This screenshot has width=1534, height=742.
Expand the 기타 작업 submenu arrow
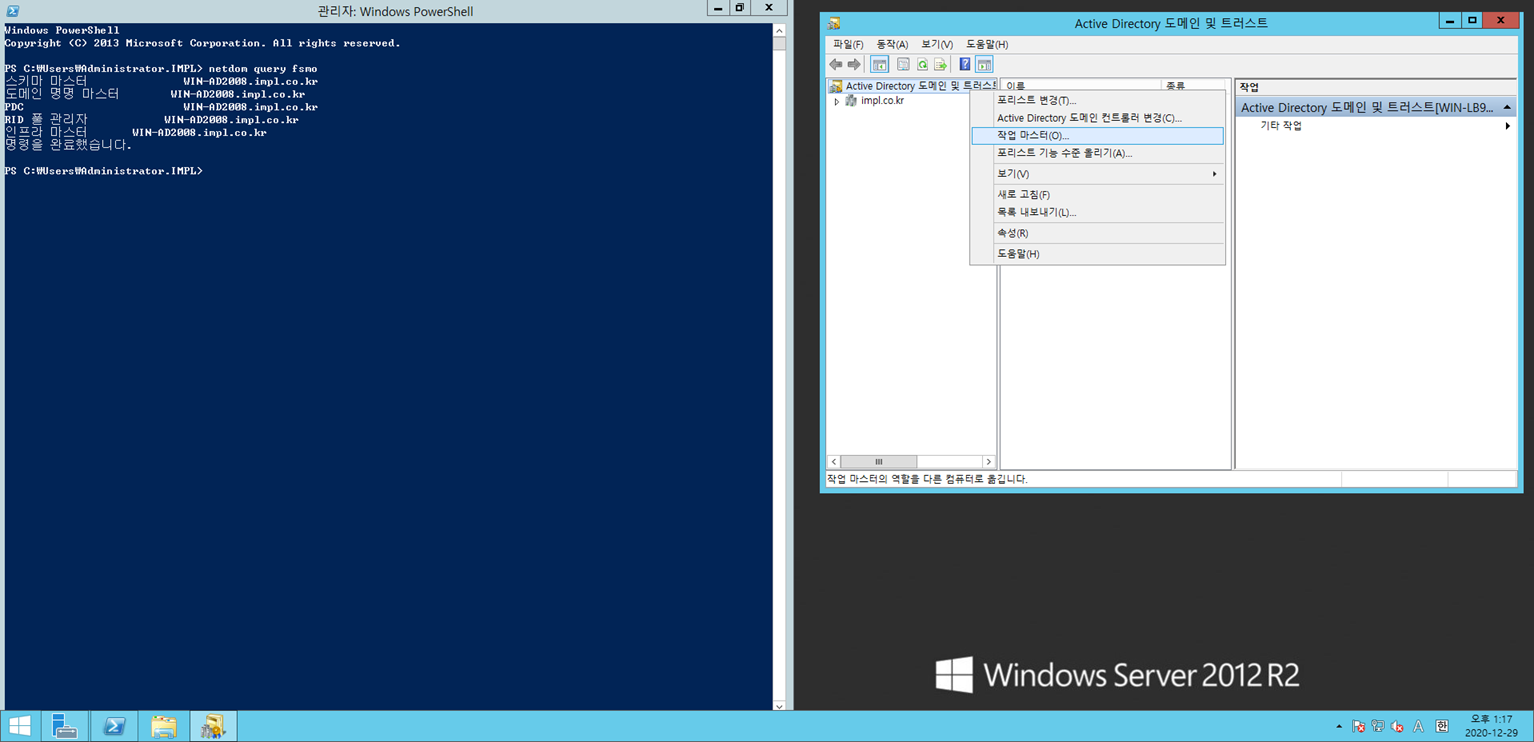point(1508,126)
